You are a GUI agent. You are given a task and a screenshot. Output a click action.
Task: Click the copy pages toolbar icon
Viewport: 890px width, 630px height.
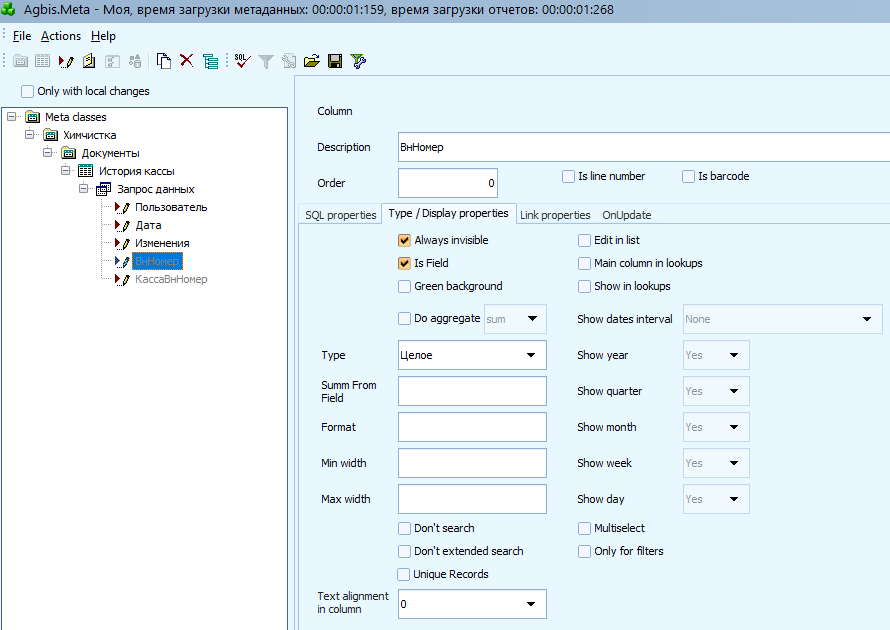tap(163, 61)
